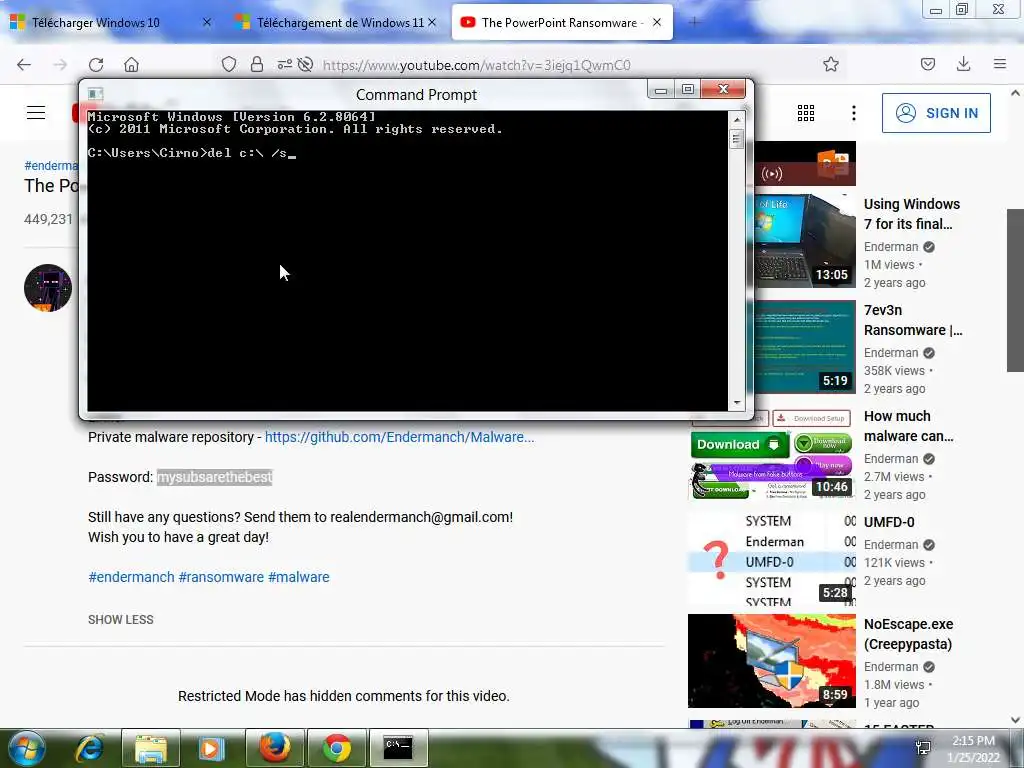The height and width of the screenshot is (768, 1024).
Task: Open How much malware video thumbnail
Action: coord(772,454)
